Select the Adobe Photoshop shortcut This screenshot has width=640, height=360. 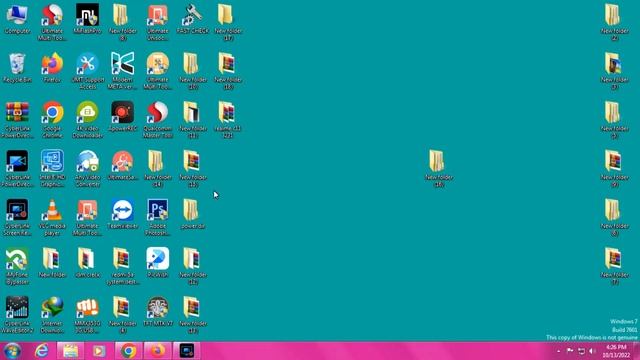click(158, 217)
